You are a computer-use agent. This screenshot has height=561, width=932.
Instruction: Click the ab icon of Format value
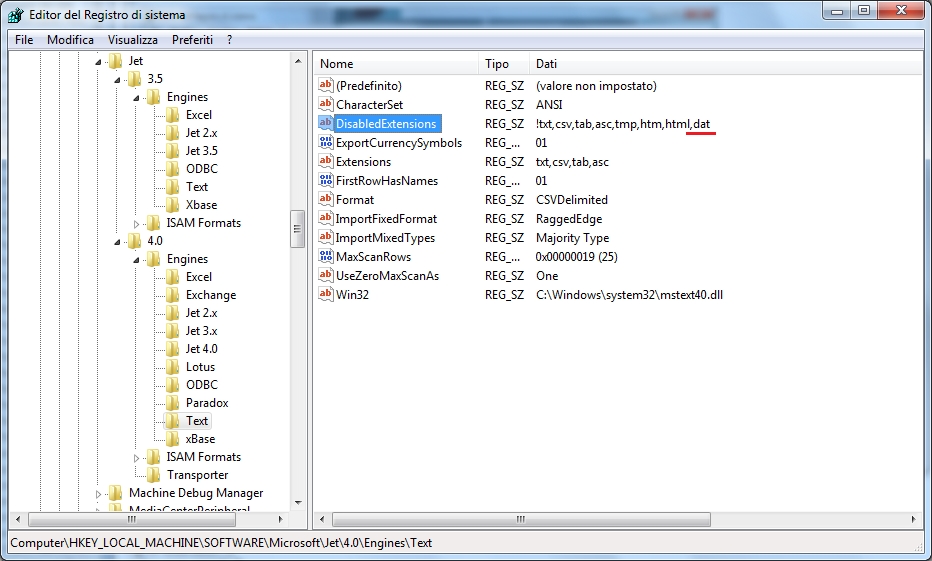pyautogui.click(x=326, y=199)
